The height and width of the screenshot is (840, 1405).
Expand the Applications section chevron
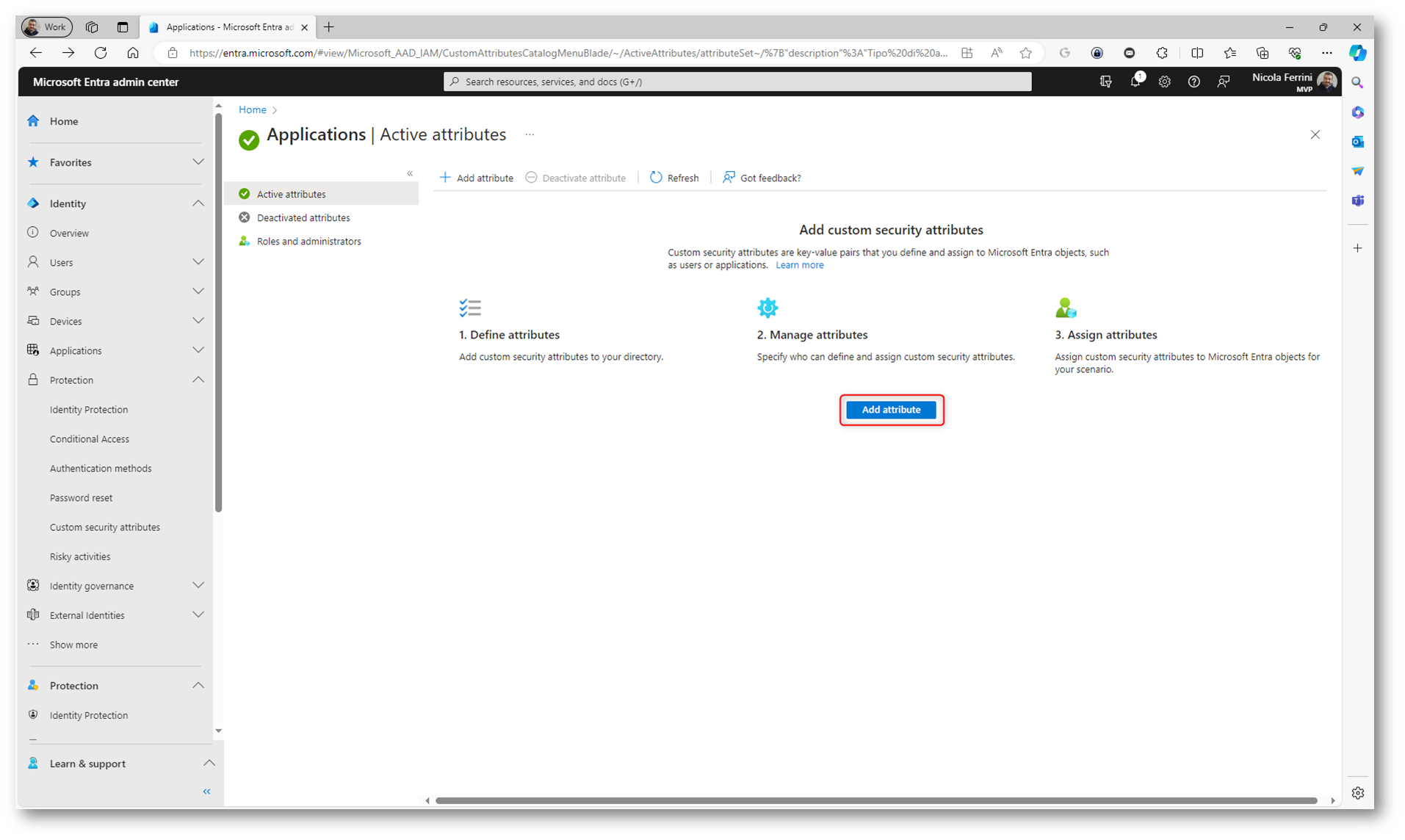[x=198, y=350]
